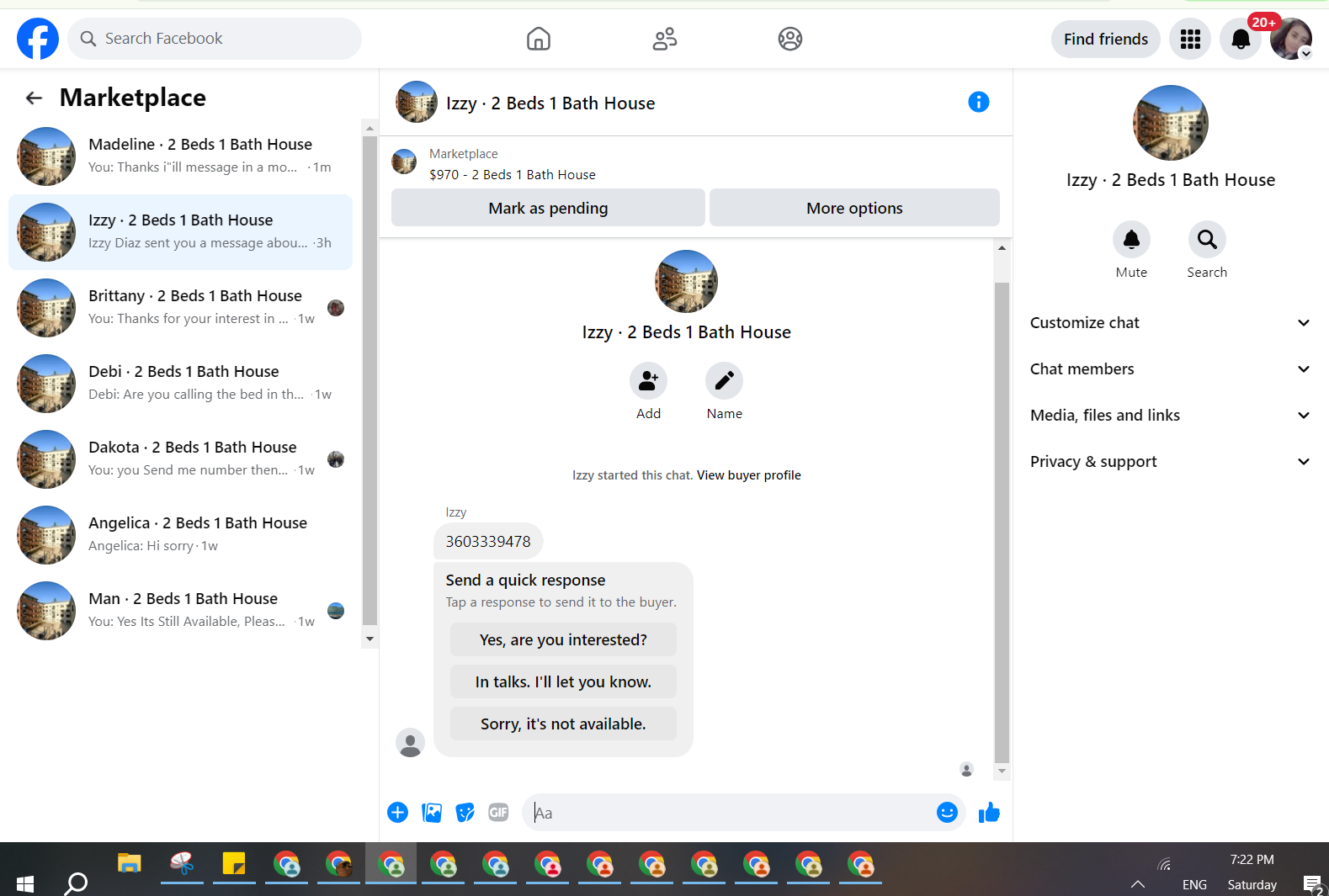
Task: Open Angelica conversation in Marketplace list
Action: (x=180, y=535)
